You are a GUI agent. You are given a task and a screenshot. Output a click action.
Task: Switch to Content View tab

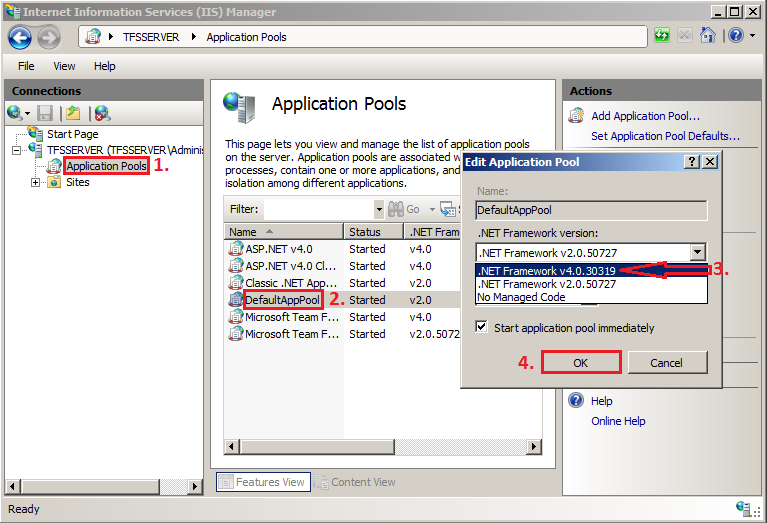pos(356,482)
